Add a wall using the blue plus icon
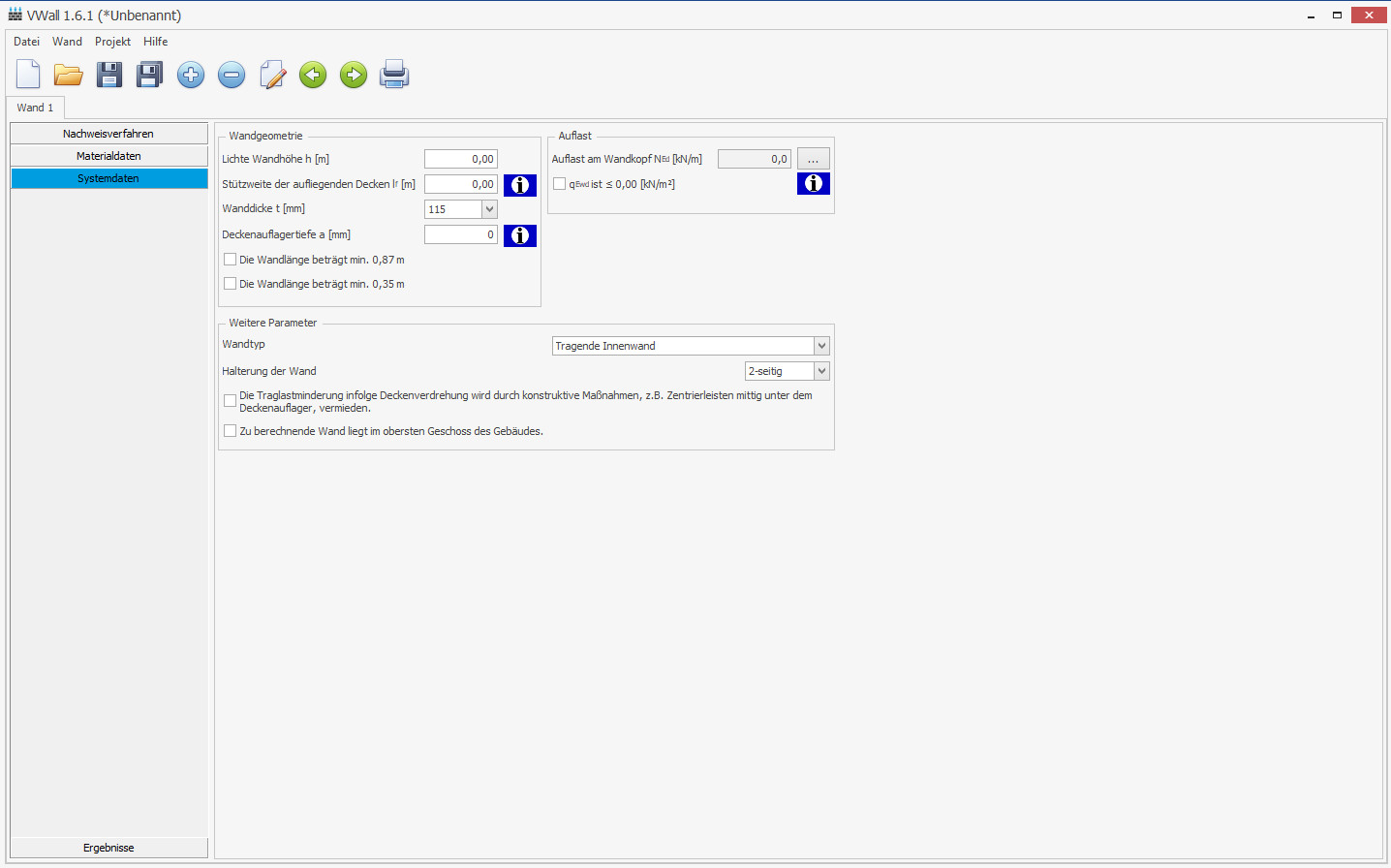 coord(191,75)
